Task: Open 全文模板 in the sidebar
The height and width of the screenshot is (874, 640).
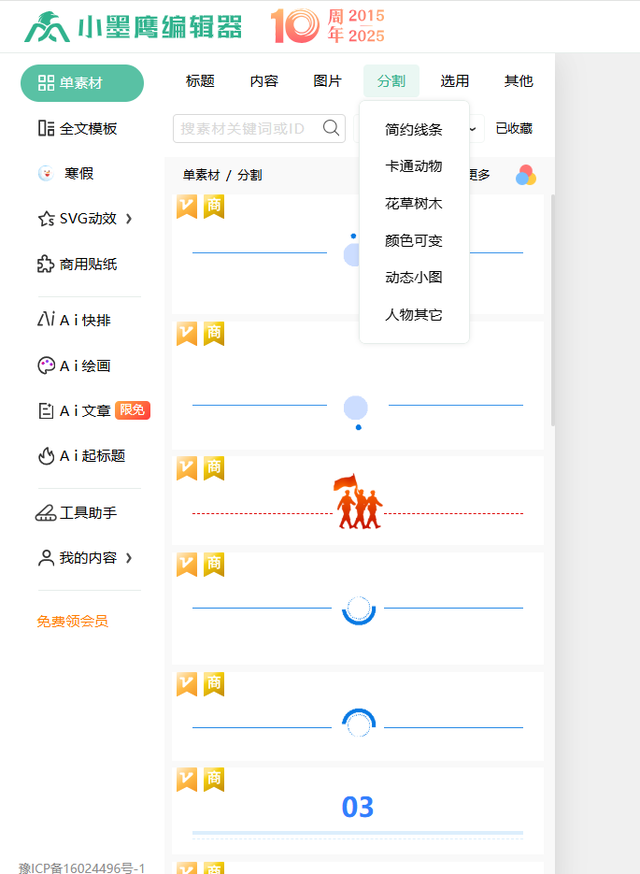Action: (88, 129)
